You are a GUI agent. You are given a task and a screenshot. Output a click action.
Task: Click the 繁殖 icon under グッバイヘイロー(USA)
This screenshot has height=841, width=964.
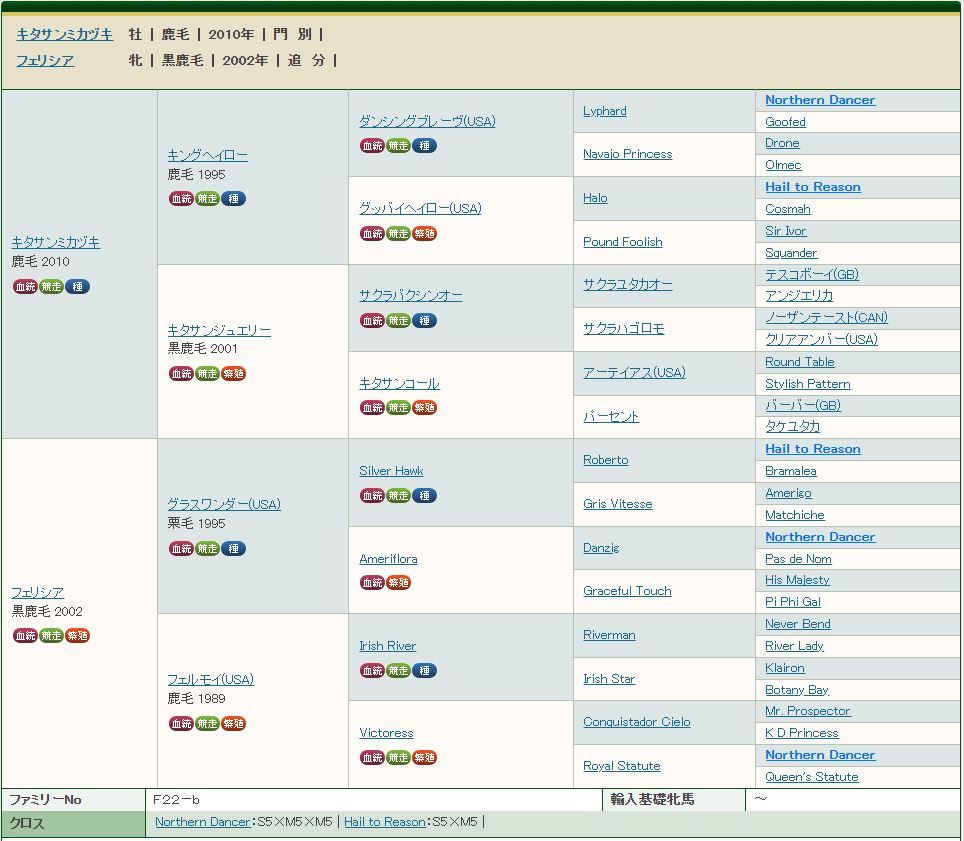click(424, 234)
